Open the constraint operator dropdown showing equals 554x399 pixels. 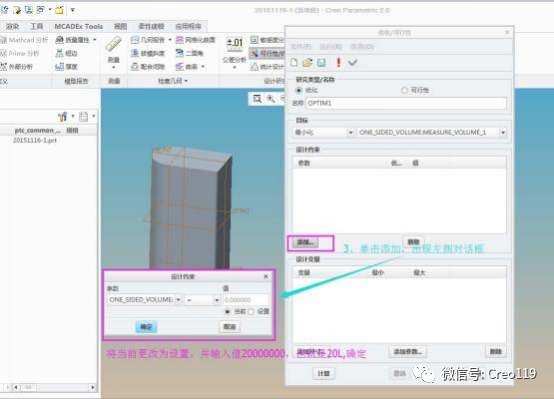[202, 300]
